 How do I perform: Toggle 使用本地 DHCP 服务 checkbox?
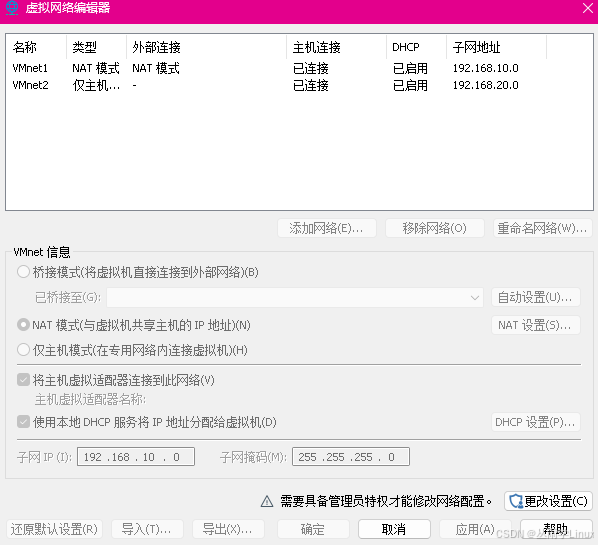pyautogui.click(x=23, y=422)
